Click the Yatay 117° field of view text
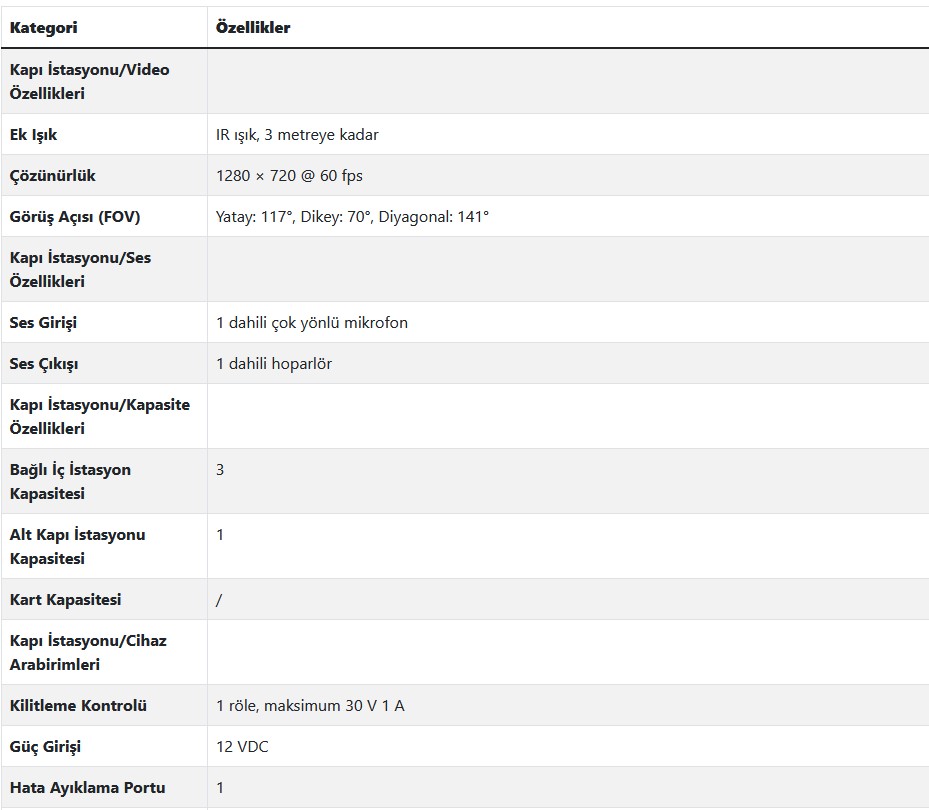The width and height of the screenshot is (929, 810). (x=255, y=217)
